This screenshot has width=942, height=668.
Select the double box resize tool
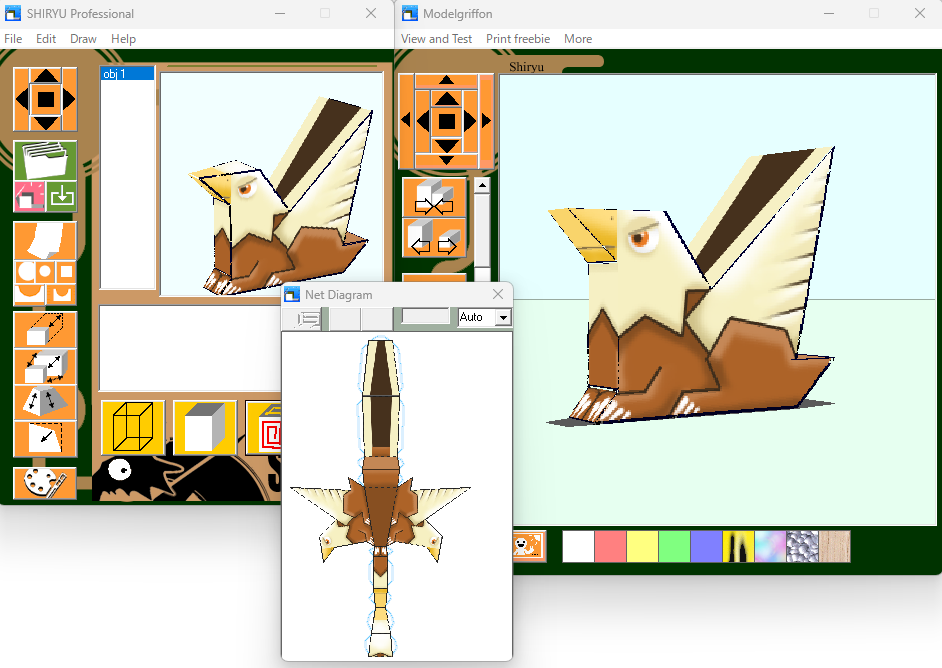pos(45,366)
